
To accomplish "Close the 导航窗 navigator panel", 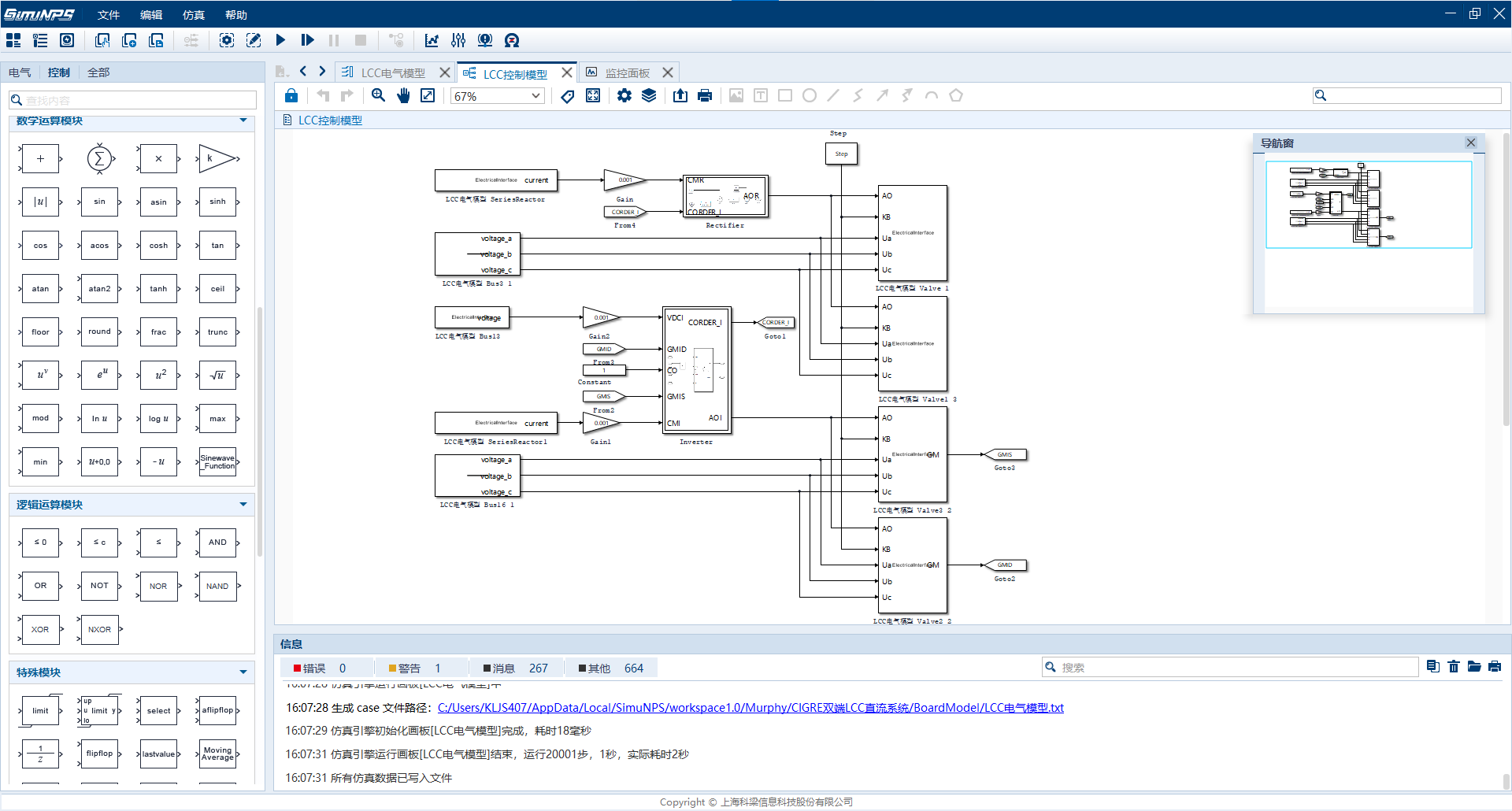I will click(1471, 143).
